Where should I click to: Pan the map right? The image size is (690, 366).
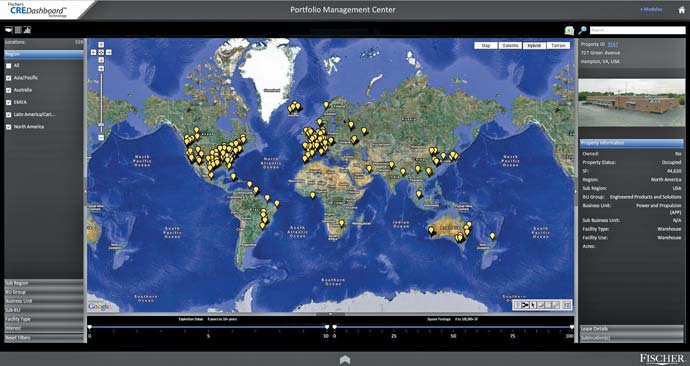[x=108, y=52]
